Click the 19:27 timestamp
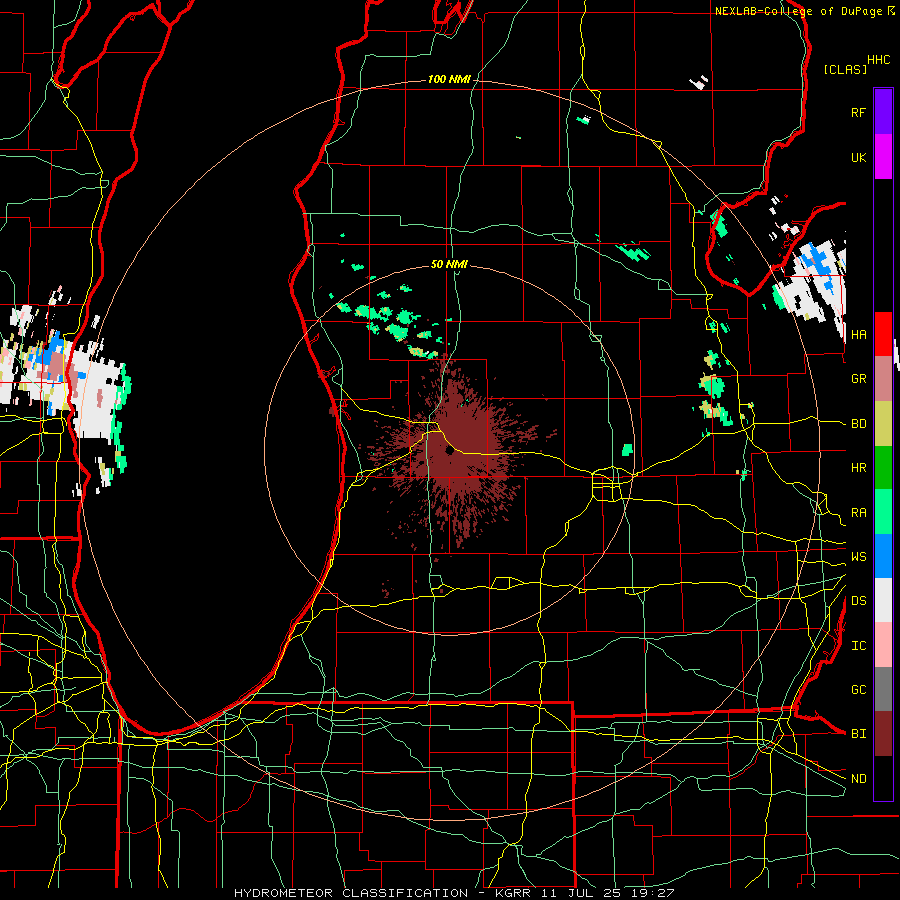900x900 pixels. [x=651, y=893]
